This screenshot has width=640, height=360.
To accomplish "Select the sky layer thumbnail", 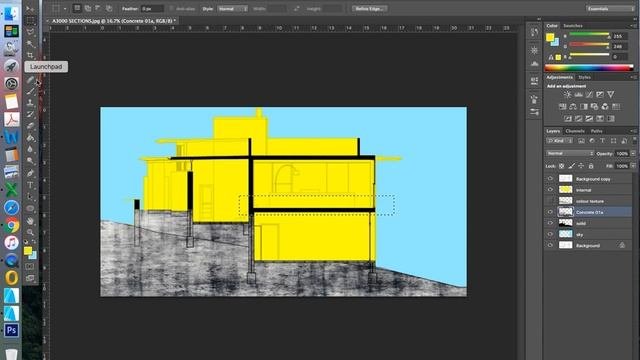I will pos(565,234).
